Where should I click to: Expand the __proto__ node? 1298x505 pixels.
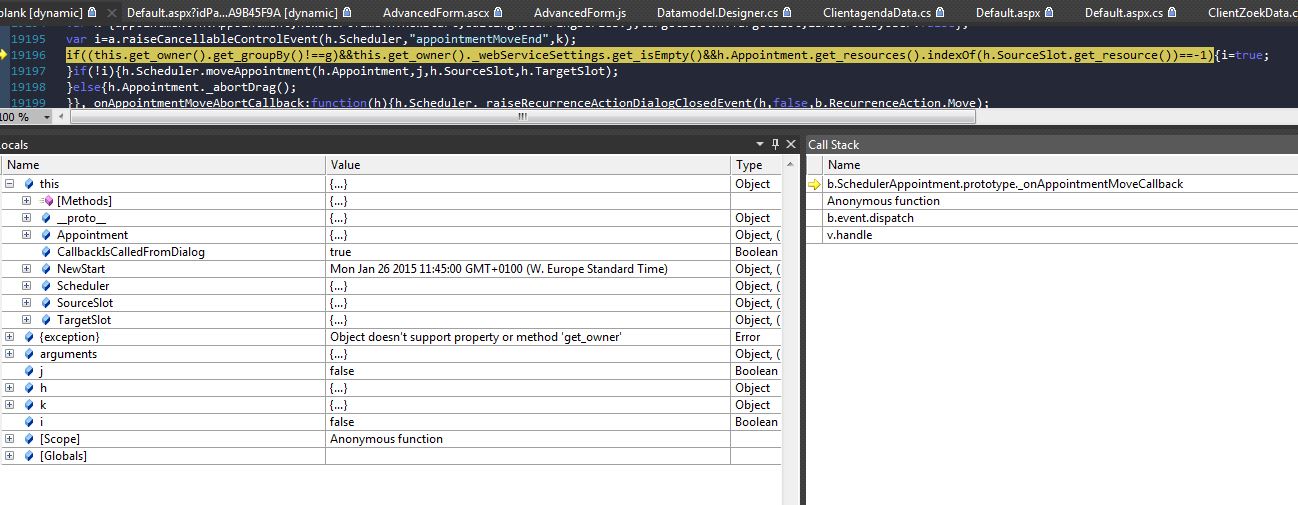coord(26,218)
